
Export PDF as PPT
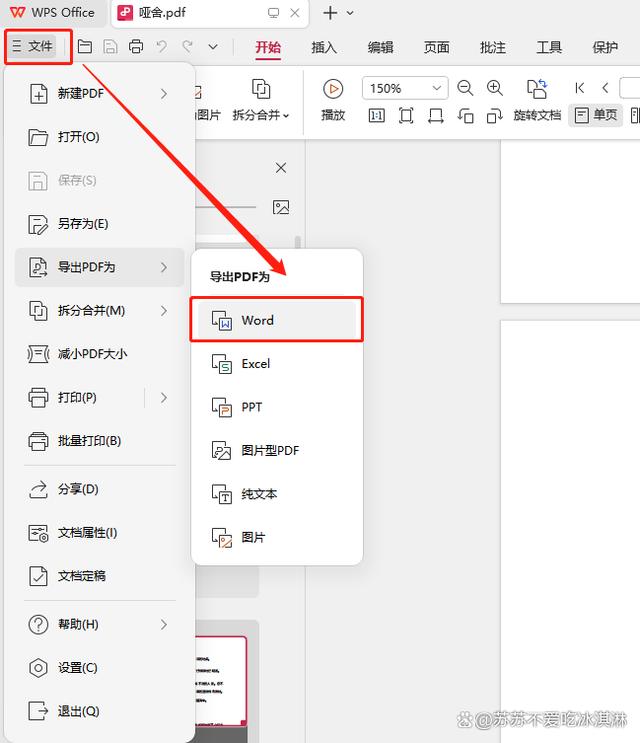click(x=277, y=407)
